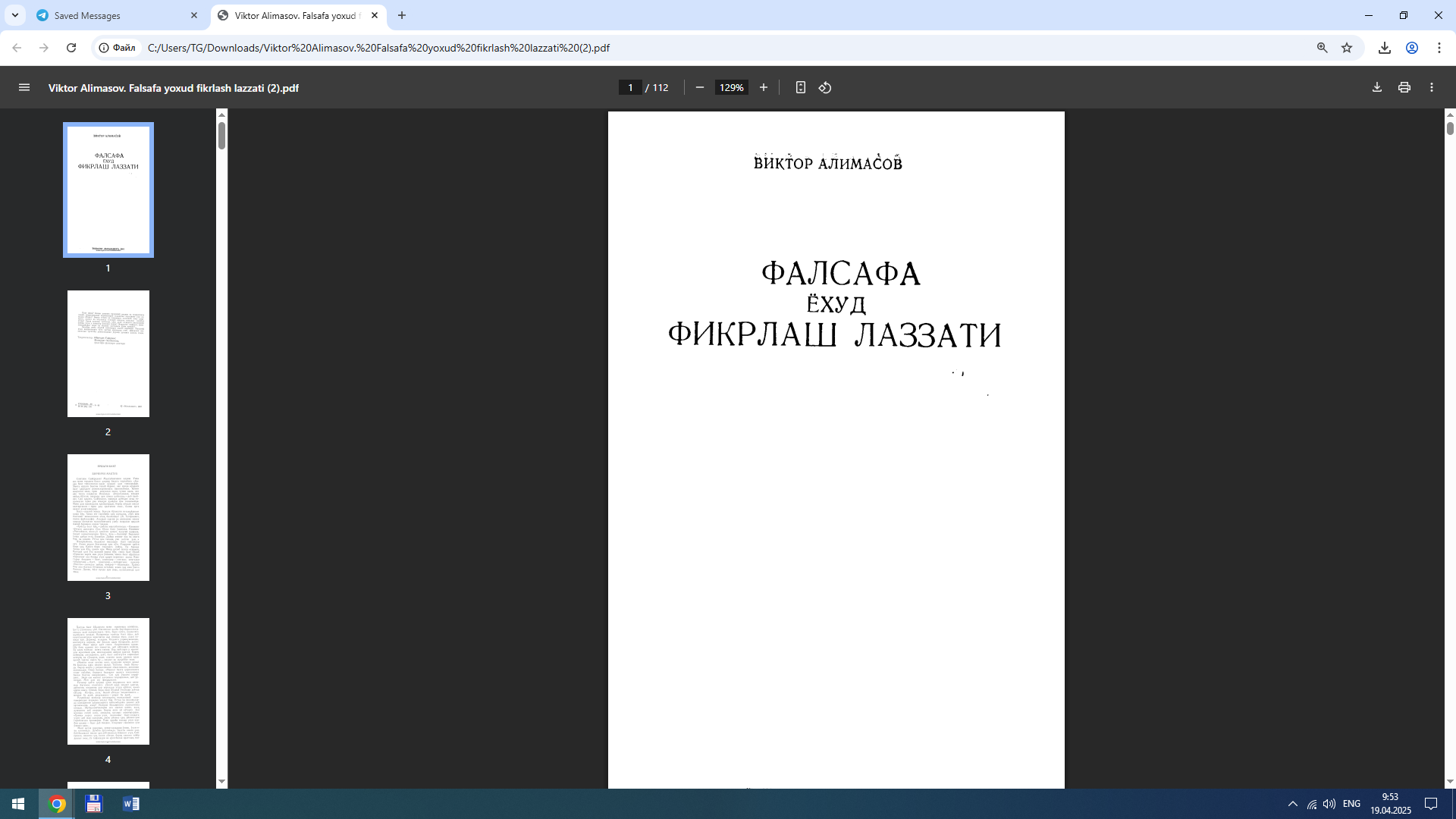Click the page number input field

coord(630,88)
